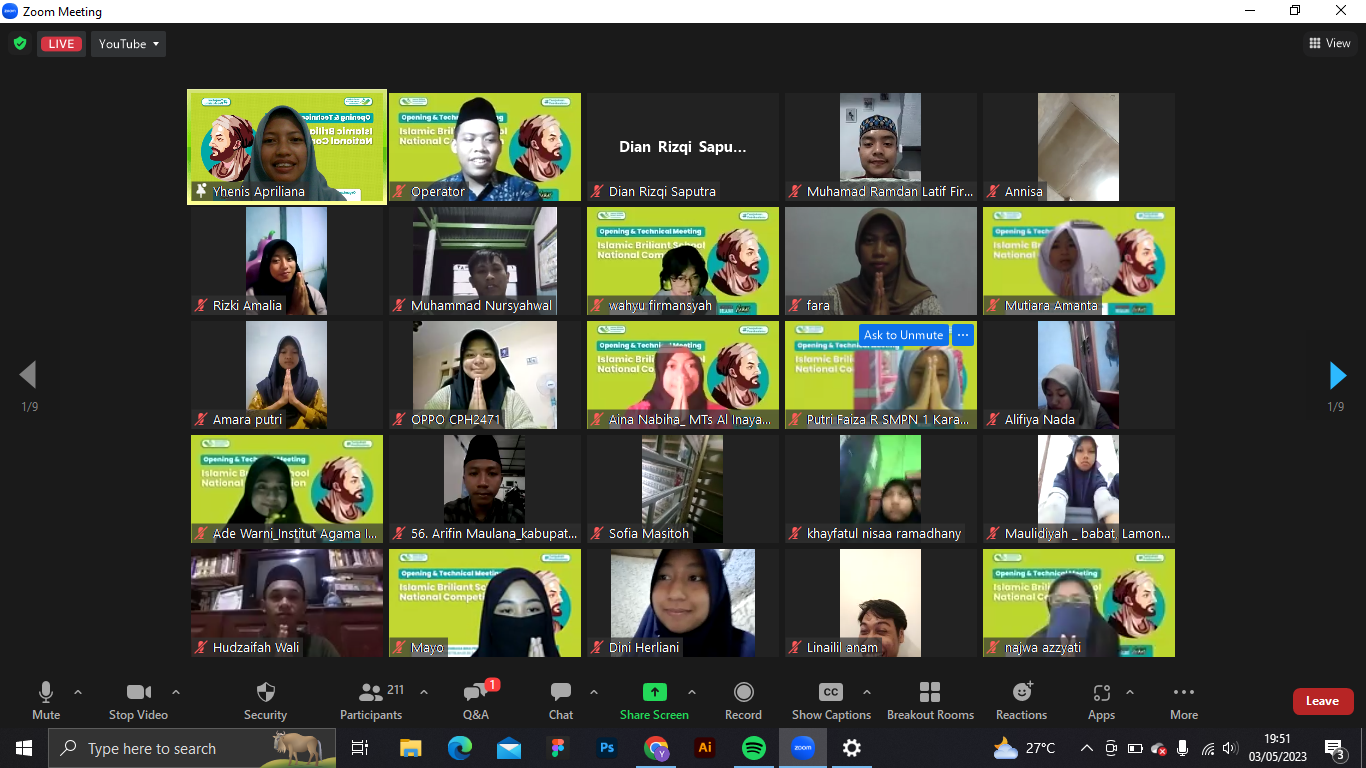Viewport: 1366px width, 768px height.
Task: Open the Chat panel
Action: [560, 693]
